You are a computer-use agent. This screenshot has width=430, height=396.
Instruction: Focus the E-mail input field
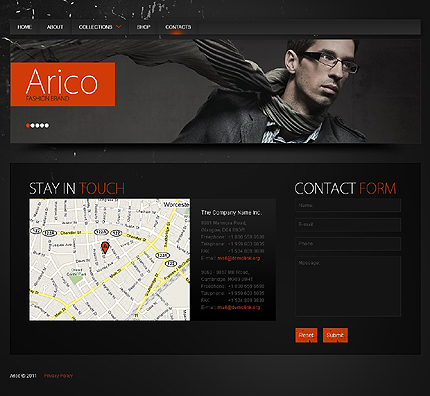coord(348,225)
